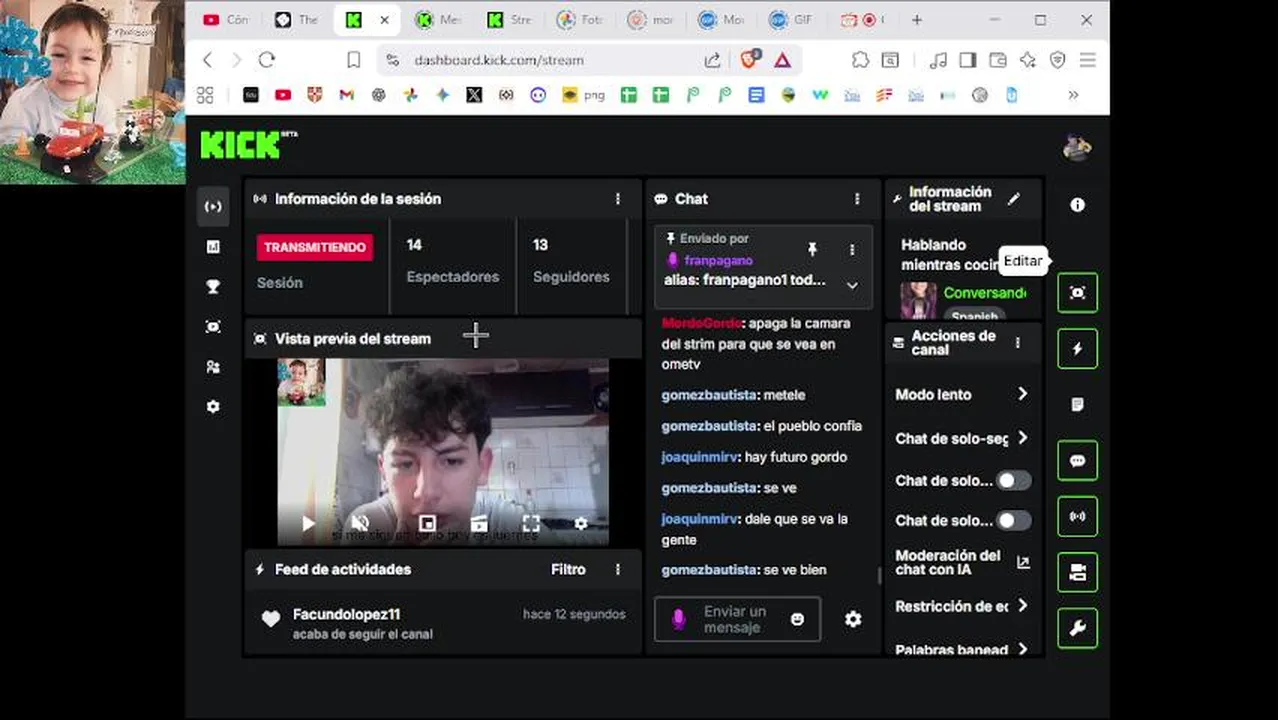Unmute the stream preview audio
Image resolution: width=1278 pixels, height=720 pixels.
click(361, 523)
